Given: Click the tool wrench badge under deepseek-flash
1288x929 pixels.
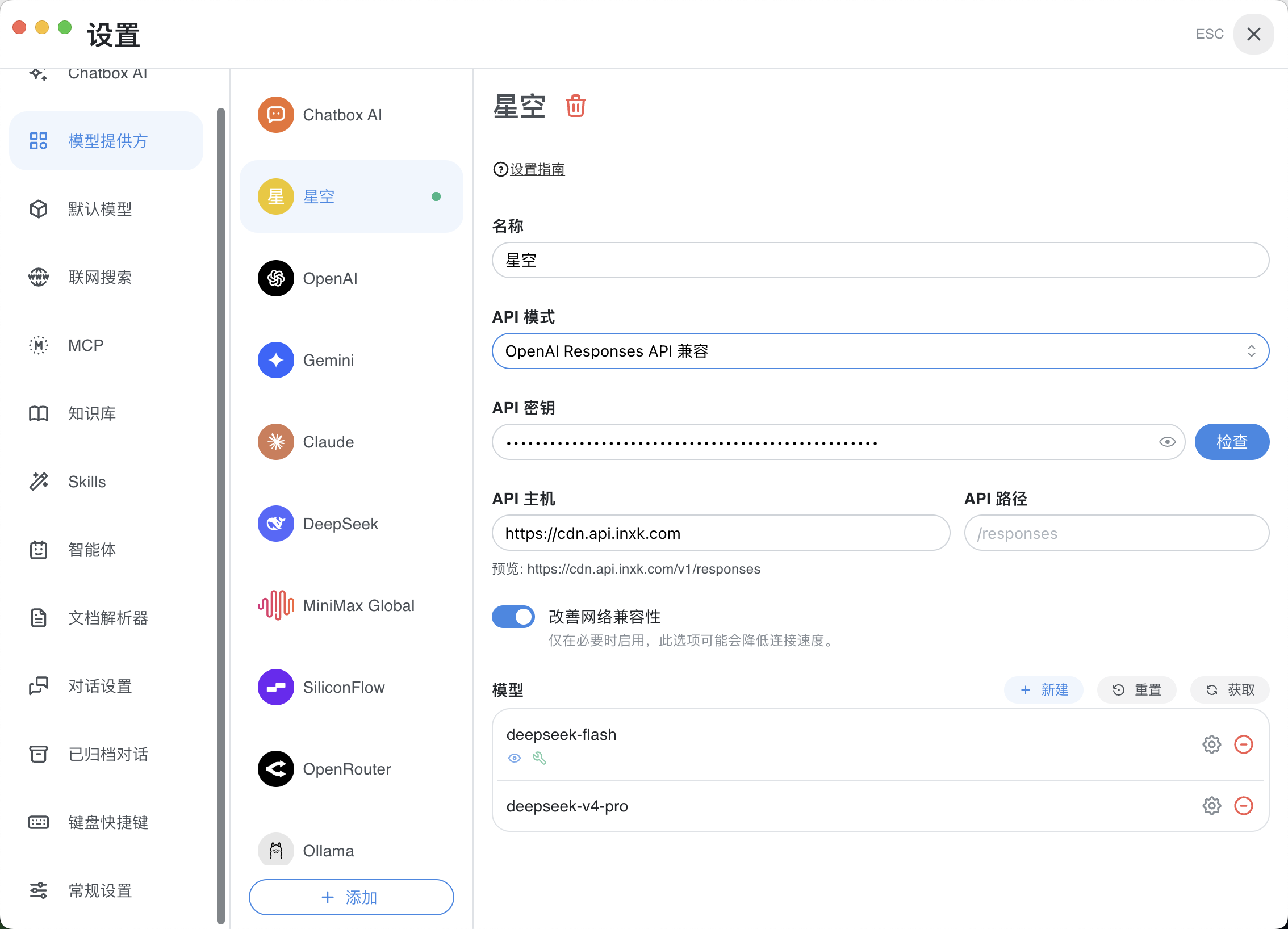Looking at the screenshot, I should coord(540,758).
